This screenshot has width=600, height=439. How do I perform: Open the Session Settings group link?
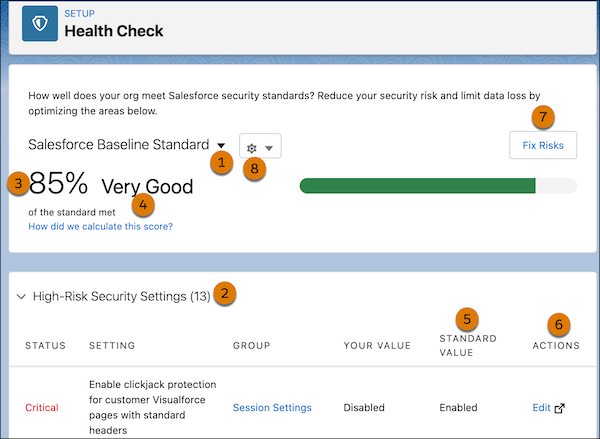click(x=272, y=408)
